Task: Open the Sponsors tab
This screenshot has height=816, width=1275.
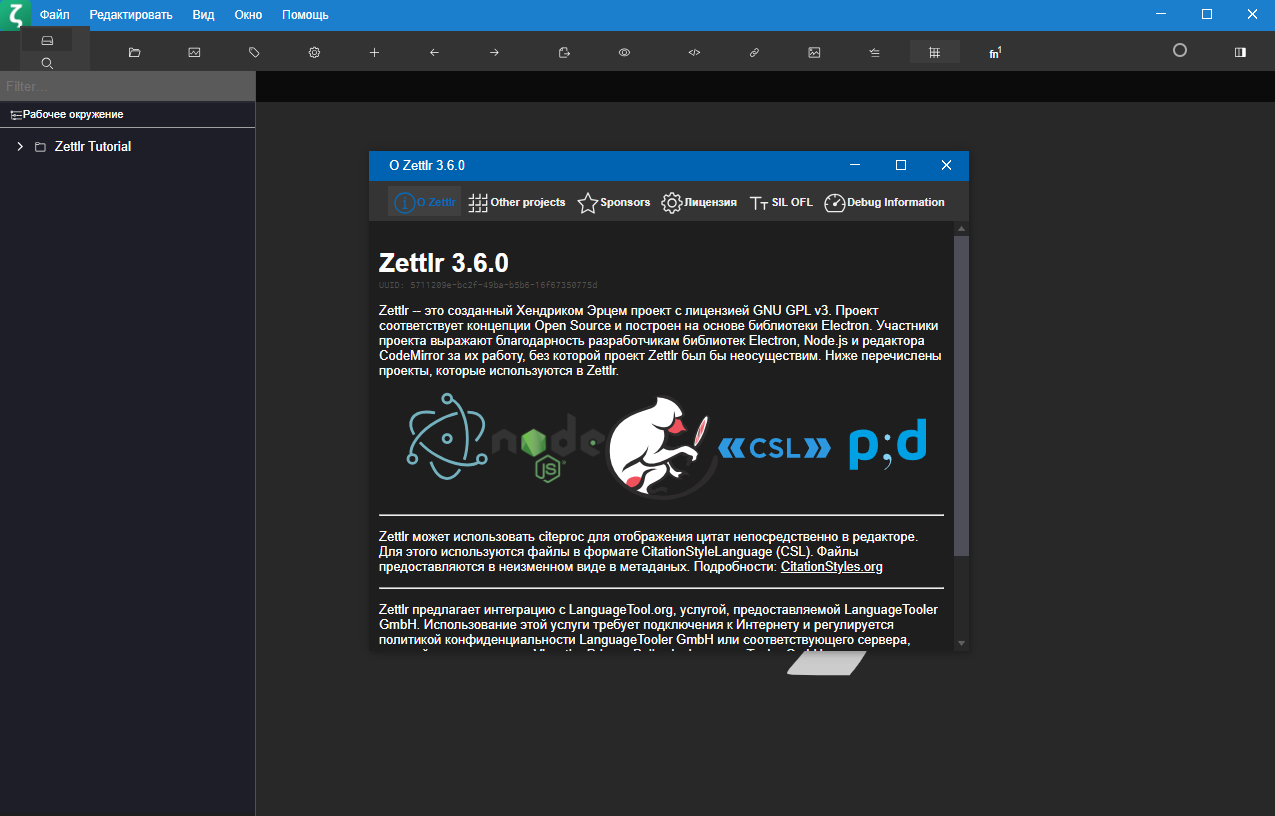Action: coord(614,202)
